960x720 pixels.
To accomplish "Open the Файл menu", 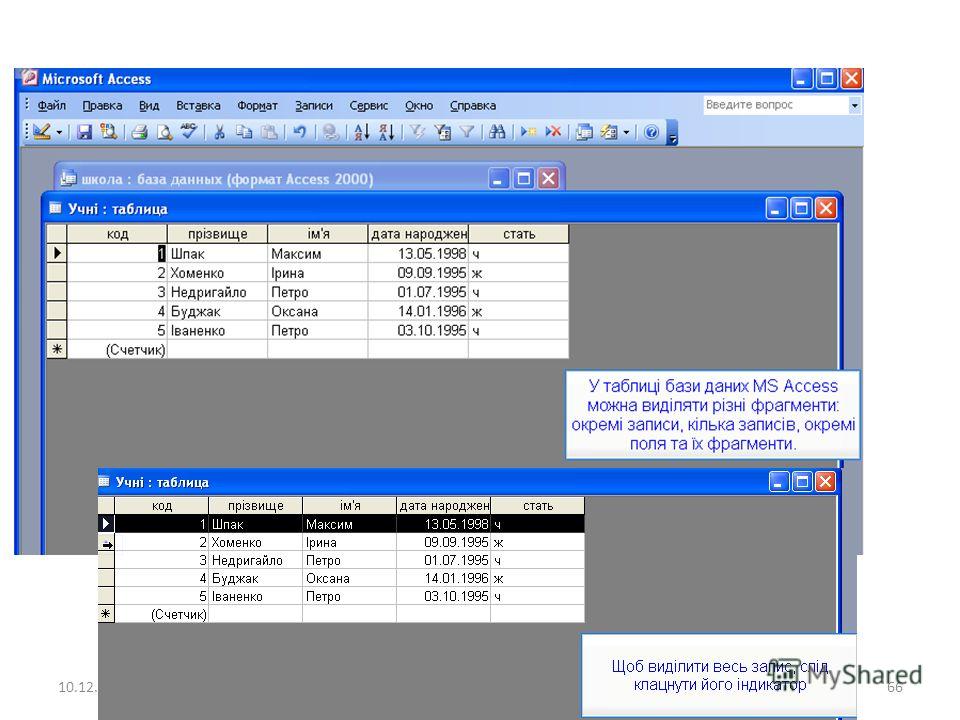I will [51, 105].
